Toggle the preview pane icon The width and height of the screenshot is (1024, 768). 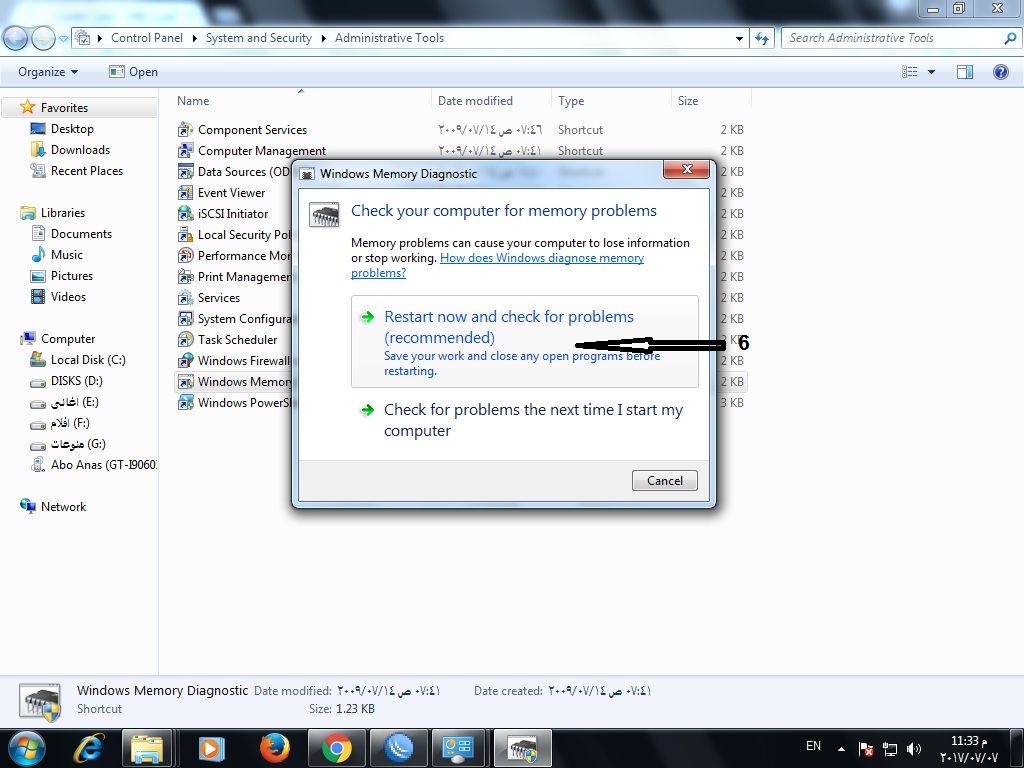965,72
